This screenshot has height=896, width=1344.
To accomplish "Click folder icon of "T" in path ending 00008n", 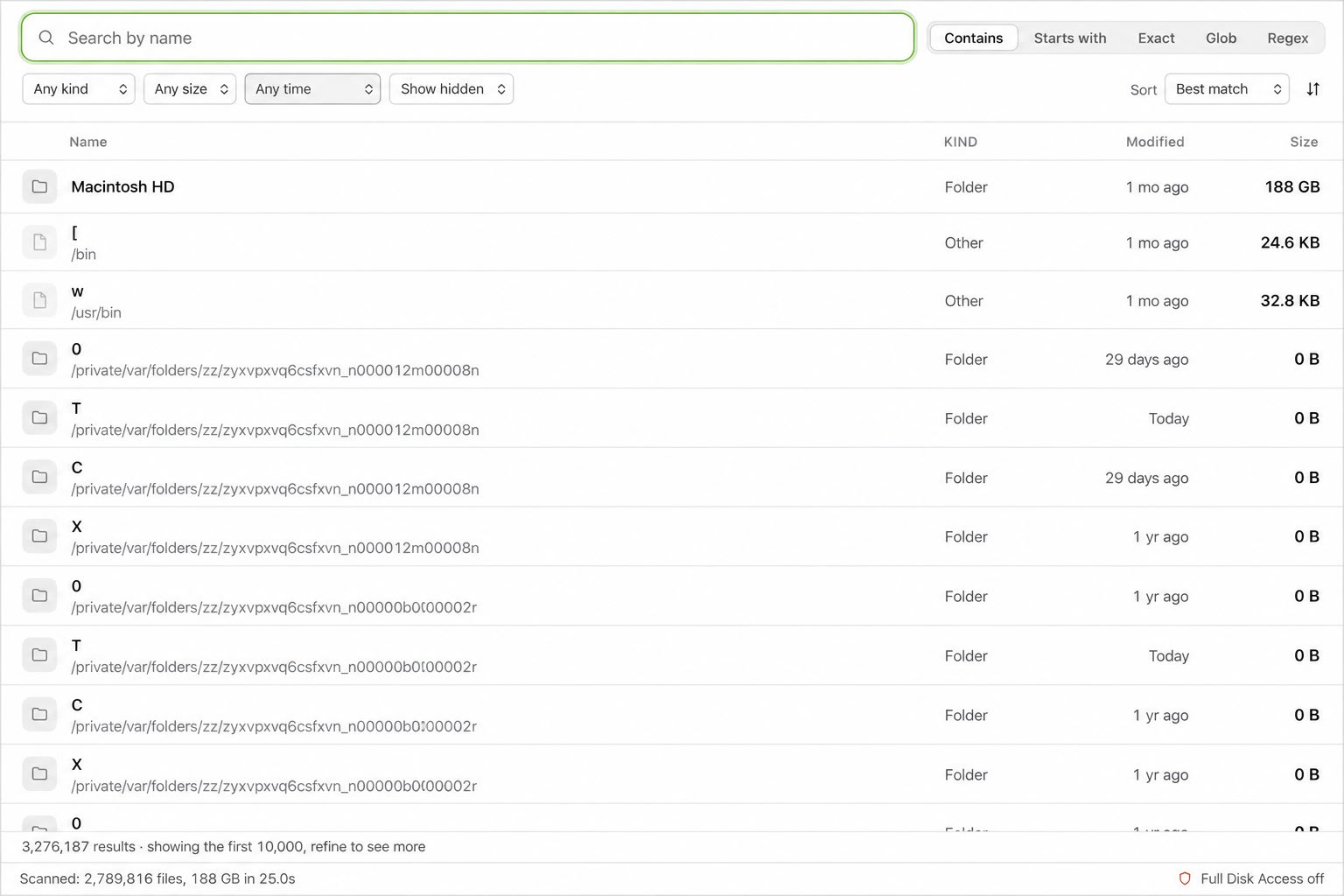I will coord(39,418).
